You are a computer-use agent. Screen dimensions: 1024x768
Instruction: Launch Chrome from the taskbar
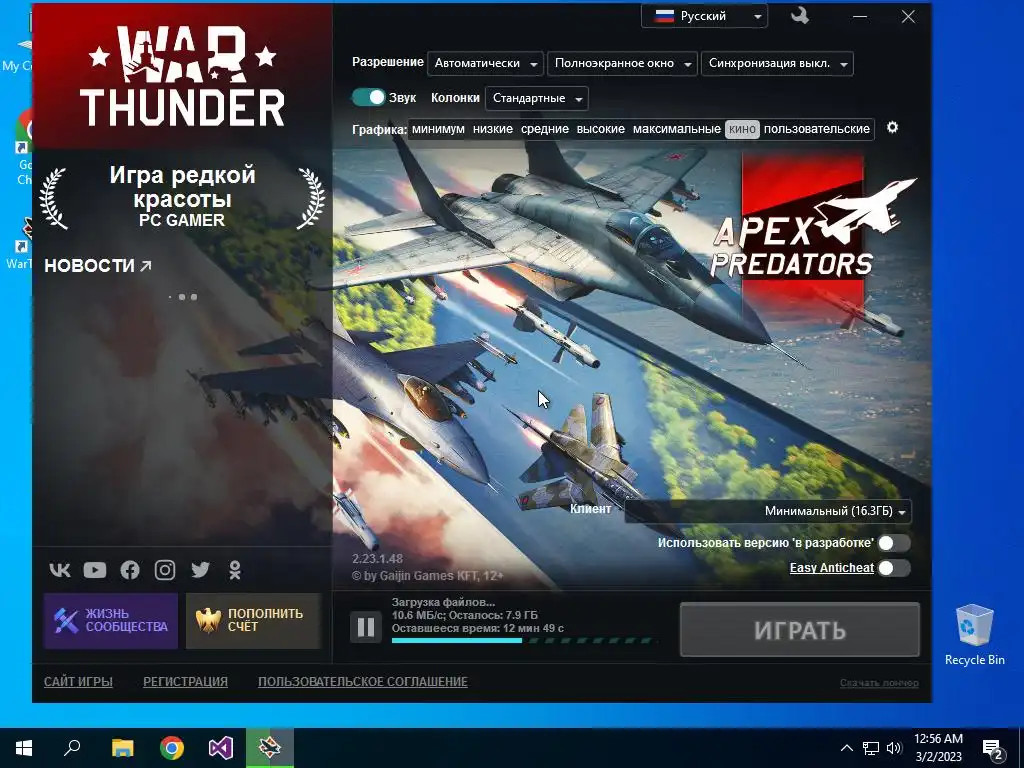click(x=172, y=748)
